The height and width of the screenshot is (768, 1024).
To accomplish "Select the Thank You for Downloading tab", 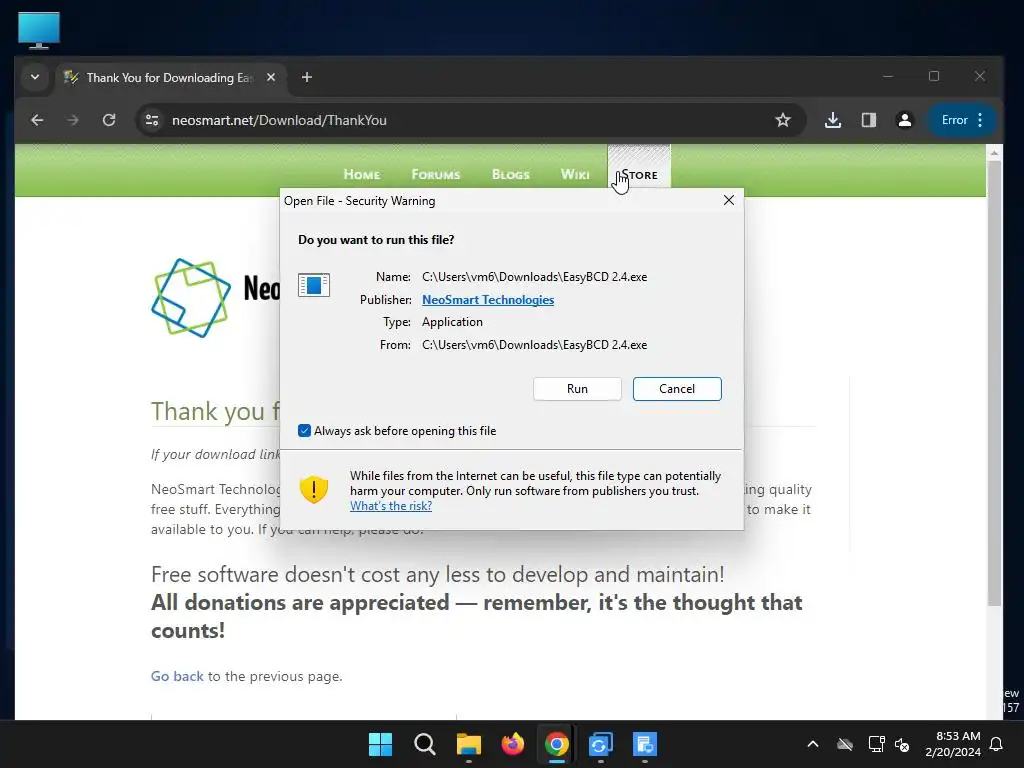I will pyautogui.click(x=168, y=78).
